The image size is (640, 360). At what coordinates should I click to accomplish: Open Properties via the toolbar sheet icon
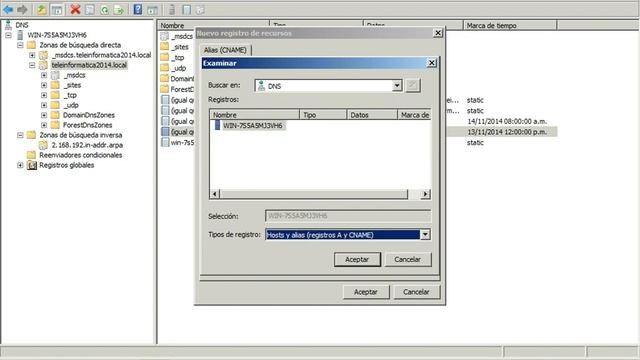pos(90,9)
